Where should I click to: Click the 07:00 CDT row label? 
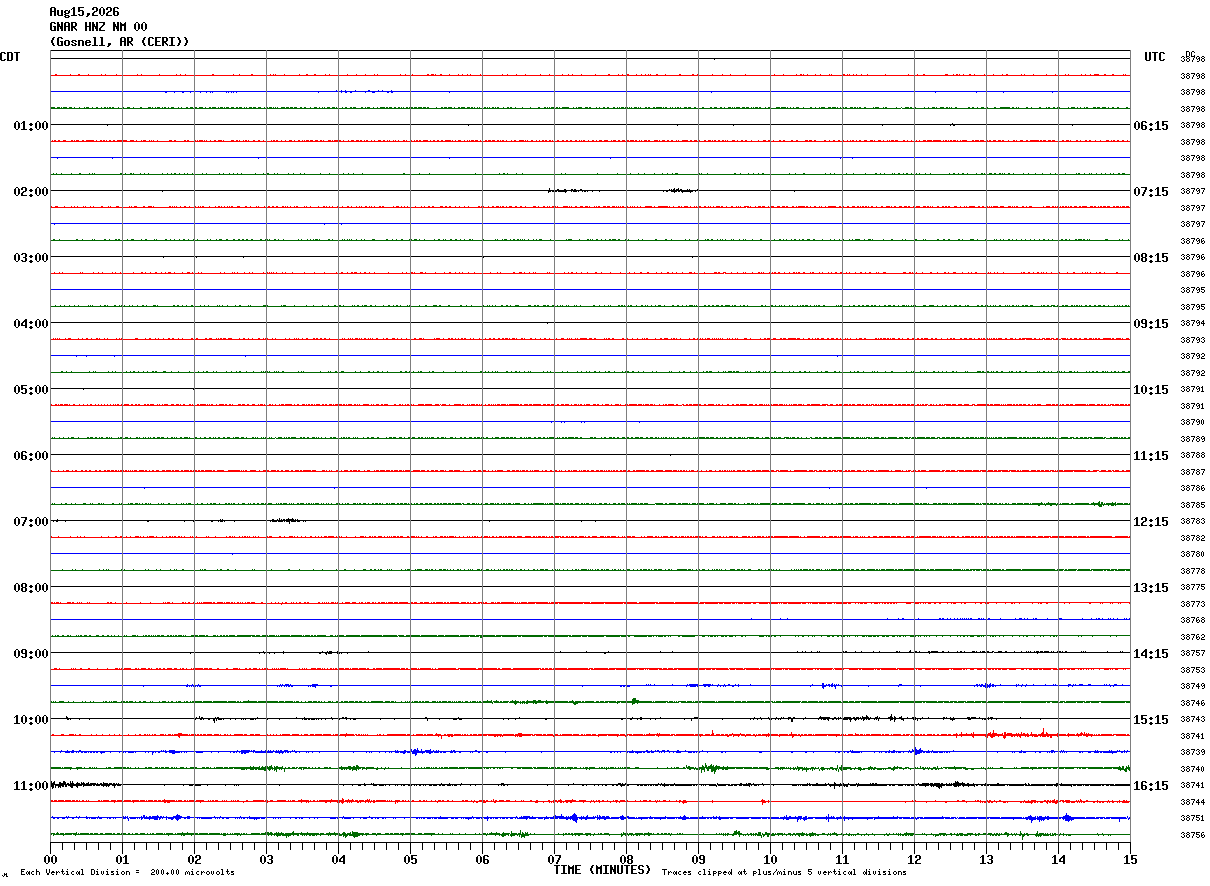click(x=31, y=522)
